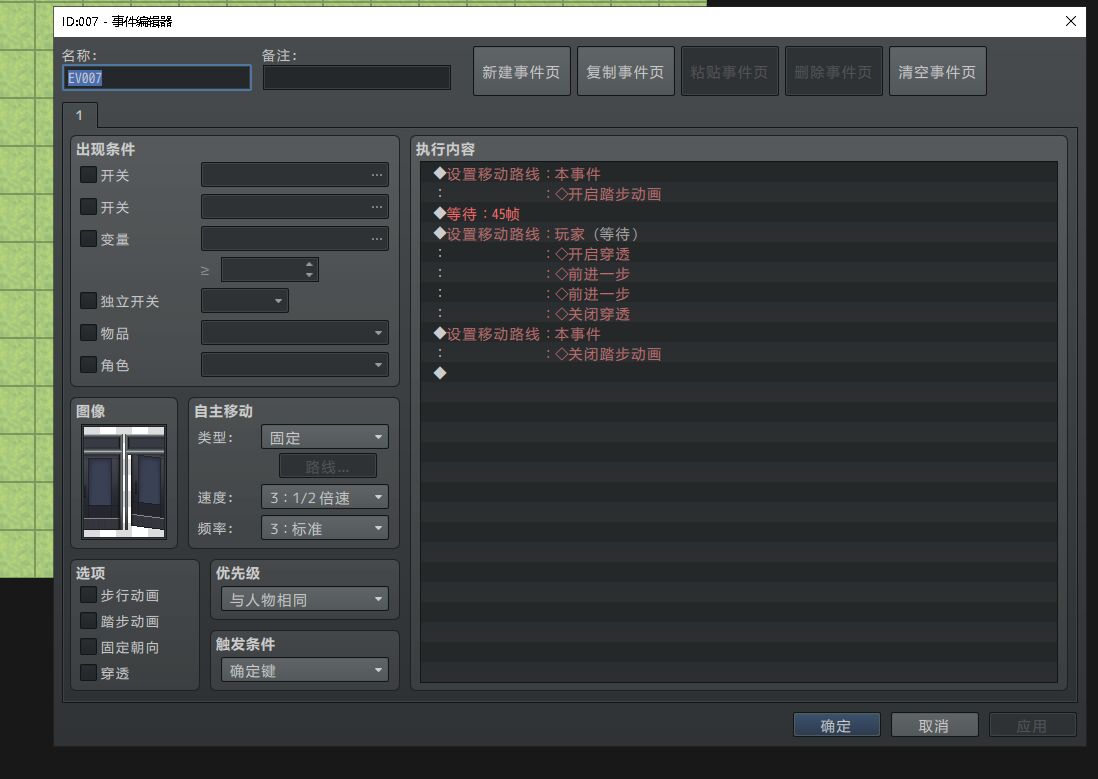The height and width of the screenshot is (779, 1098).
Task: Tick the 独立开关 checkbox
Action: [88, 301]
